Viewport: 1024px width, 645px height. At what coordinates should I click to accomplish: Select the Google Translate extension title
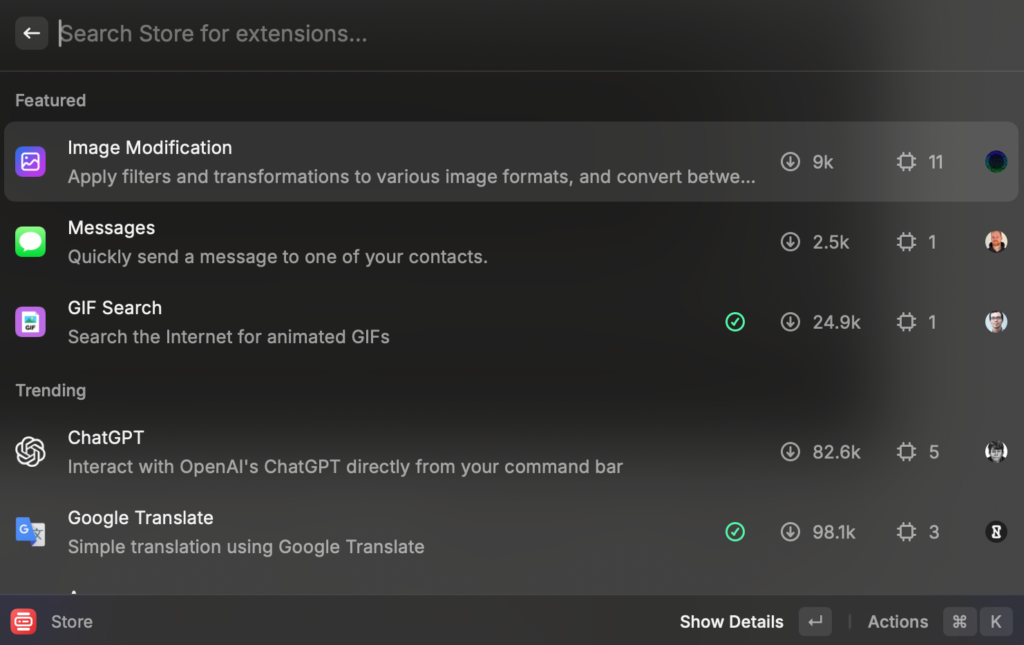coord(140,518)
